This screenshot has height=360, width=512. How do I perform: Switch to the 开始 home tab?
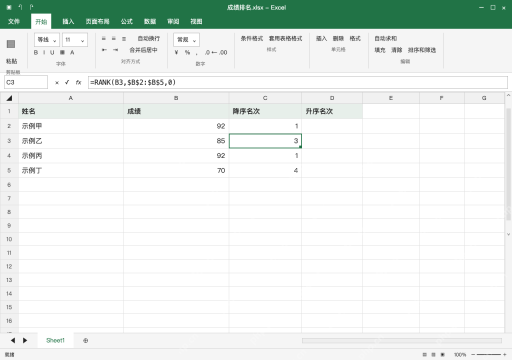[x=41, y=22]
